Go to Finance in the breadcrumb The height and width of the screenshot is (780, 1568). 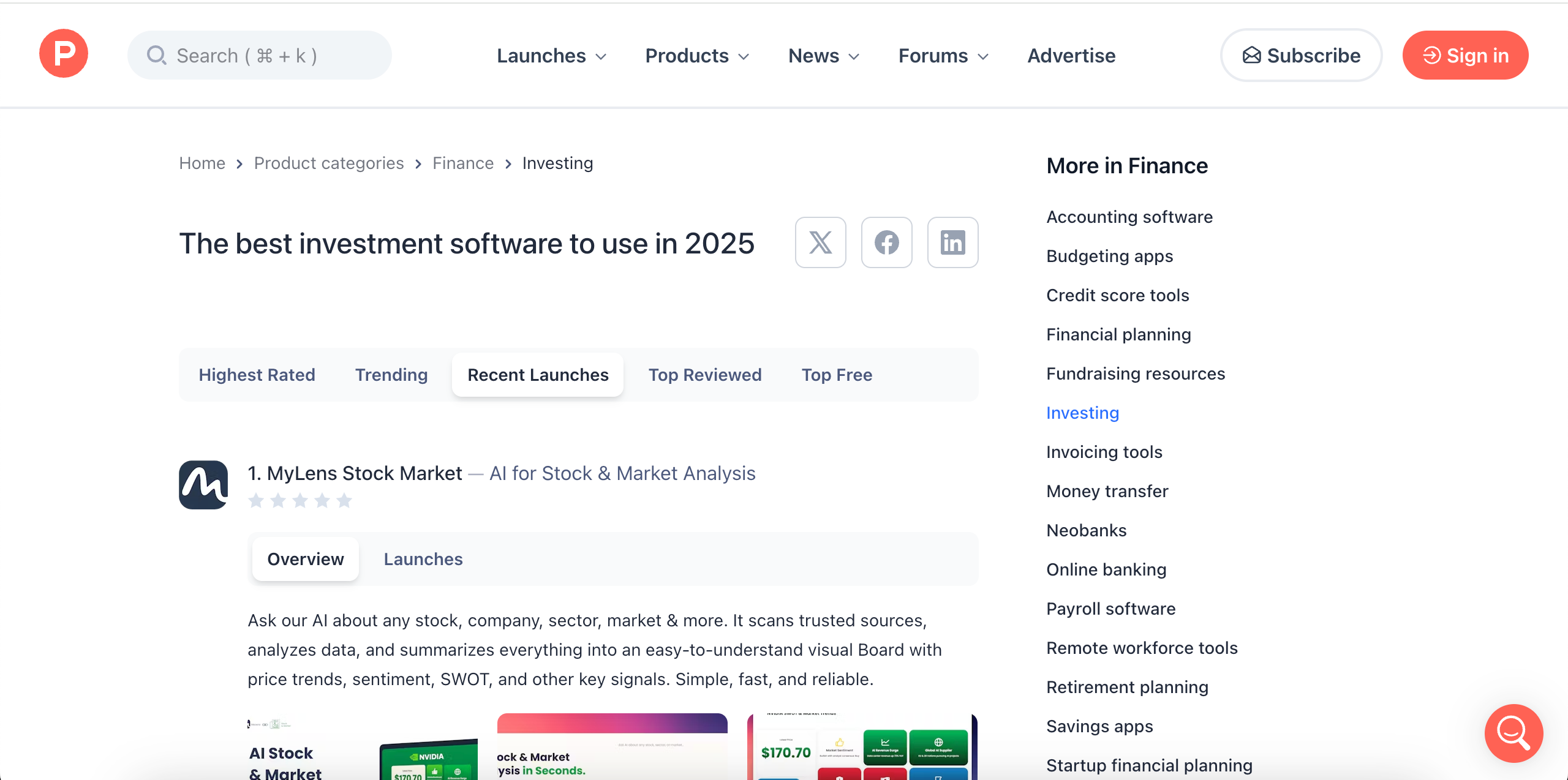(x=462, y=163)
